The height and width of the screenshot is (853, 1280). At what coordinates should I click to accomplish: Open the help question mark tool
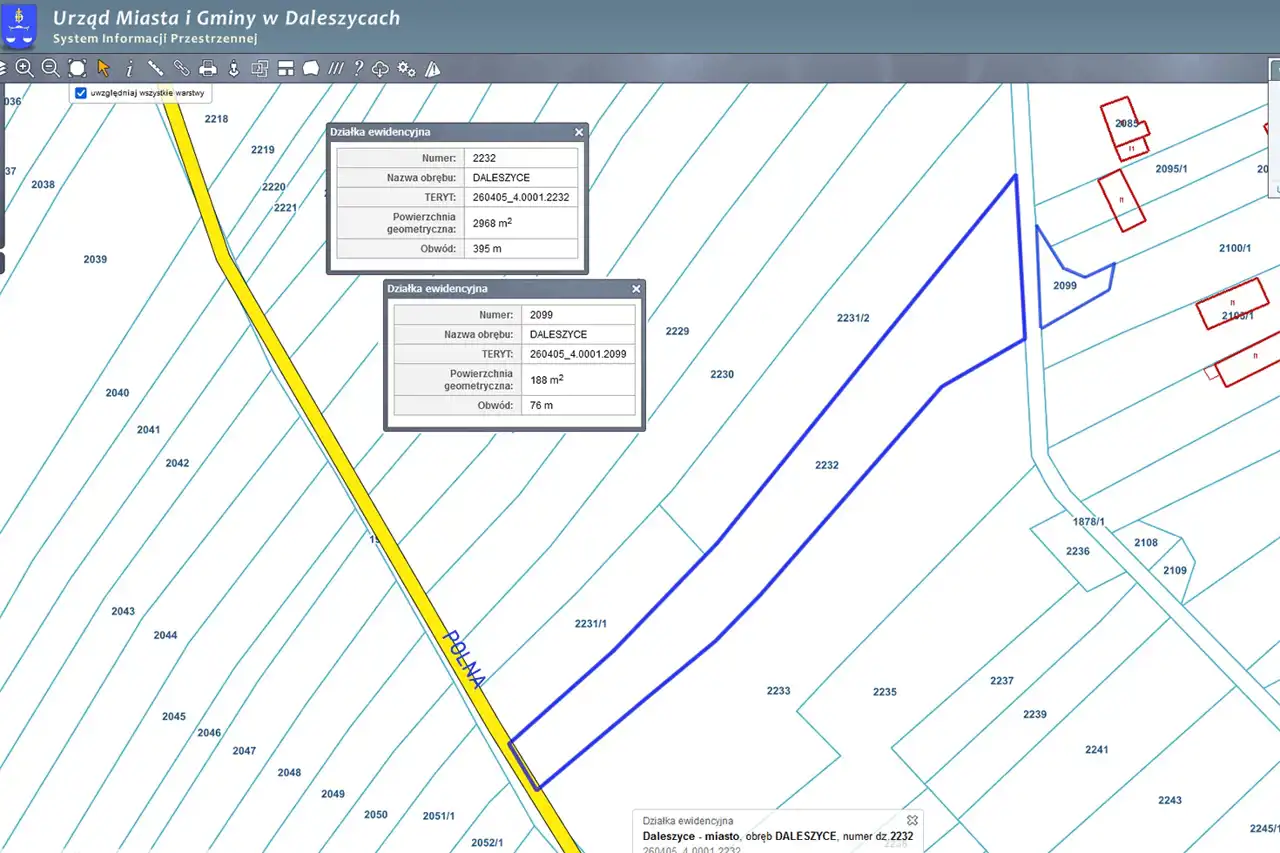pos(358,68)
